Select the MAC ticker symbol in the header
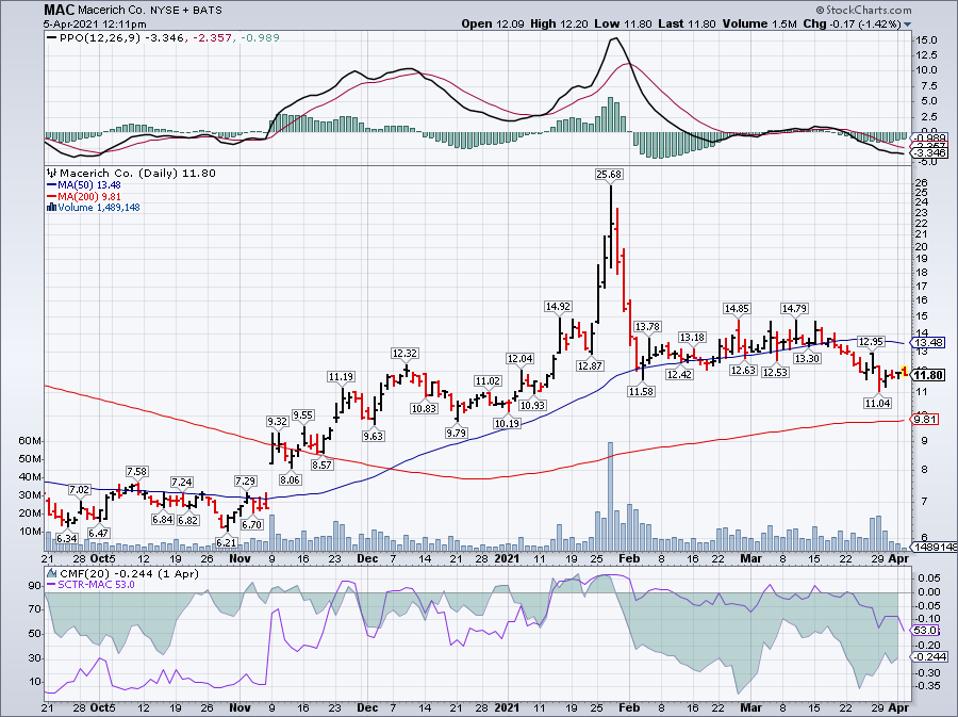Image resolution: width=958 pixels, height=717 pixels. click(59, 10)
